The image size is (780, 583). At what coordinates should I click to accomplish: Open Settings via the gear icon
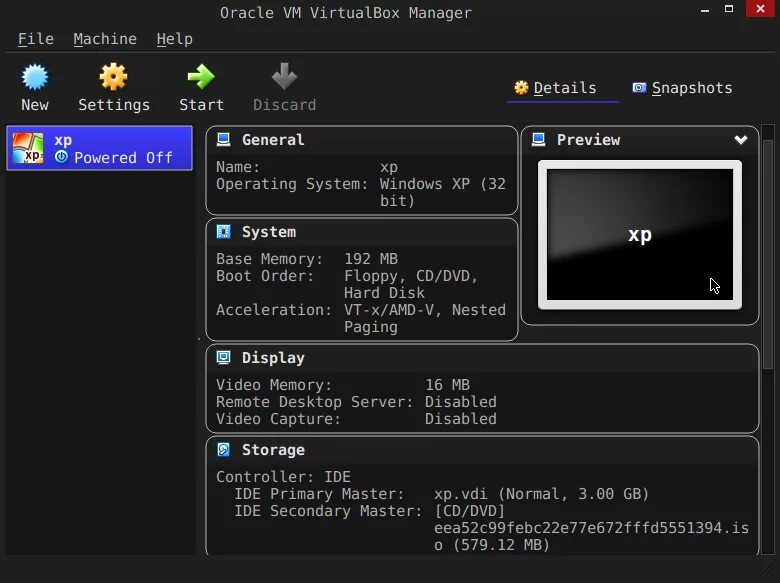click(113, 77)
